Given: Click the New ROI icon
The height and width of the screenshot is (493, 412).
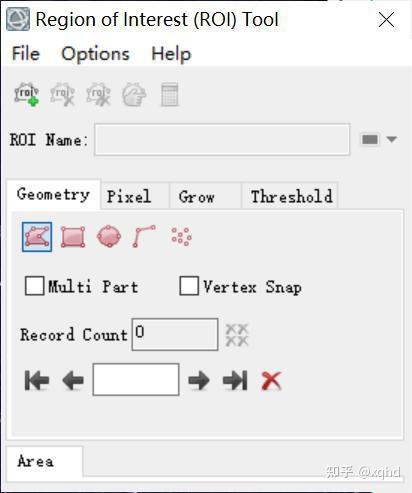Looking at the screenshot, I should click(x=27, y=95).
